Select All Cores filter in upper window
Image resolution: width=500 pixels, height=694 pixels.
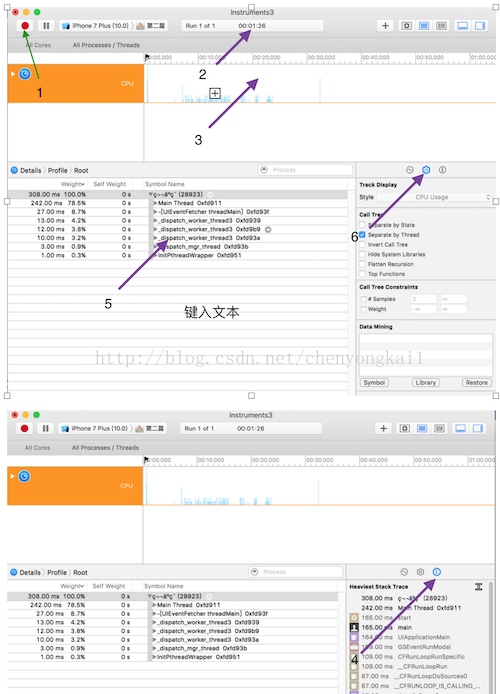coord(38,45)
